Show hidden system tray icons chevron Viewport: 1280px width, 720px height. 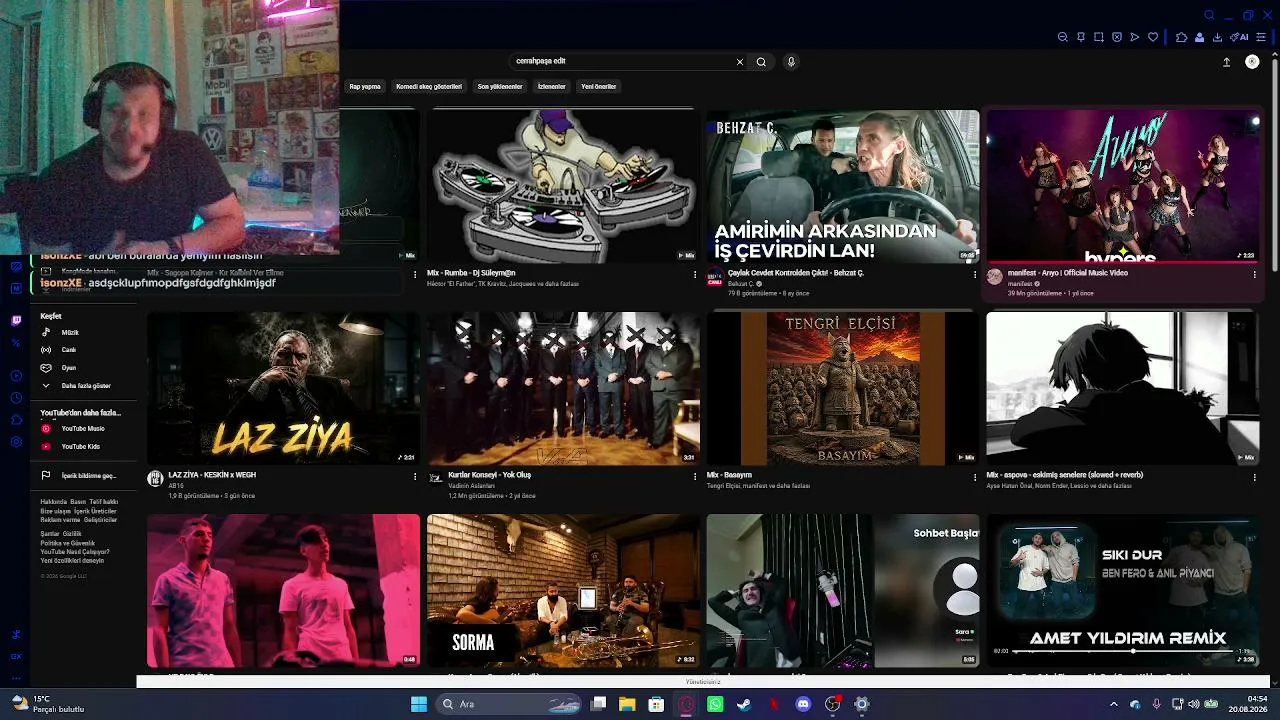(x=1114, y=704)
